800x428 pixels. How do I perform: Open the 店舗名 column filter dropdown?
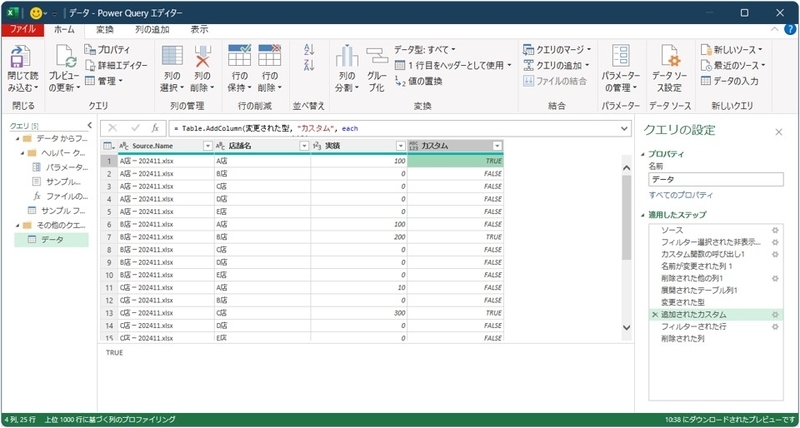tap(304, 146)
